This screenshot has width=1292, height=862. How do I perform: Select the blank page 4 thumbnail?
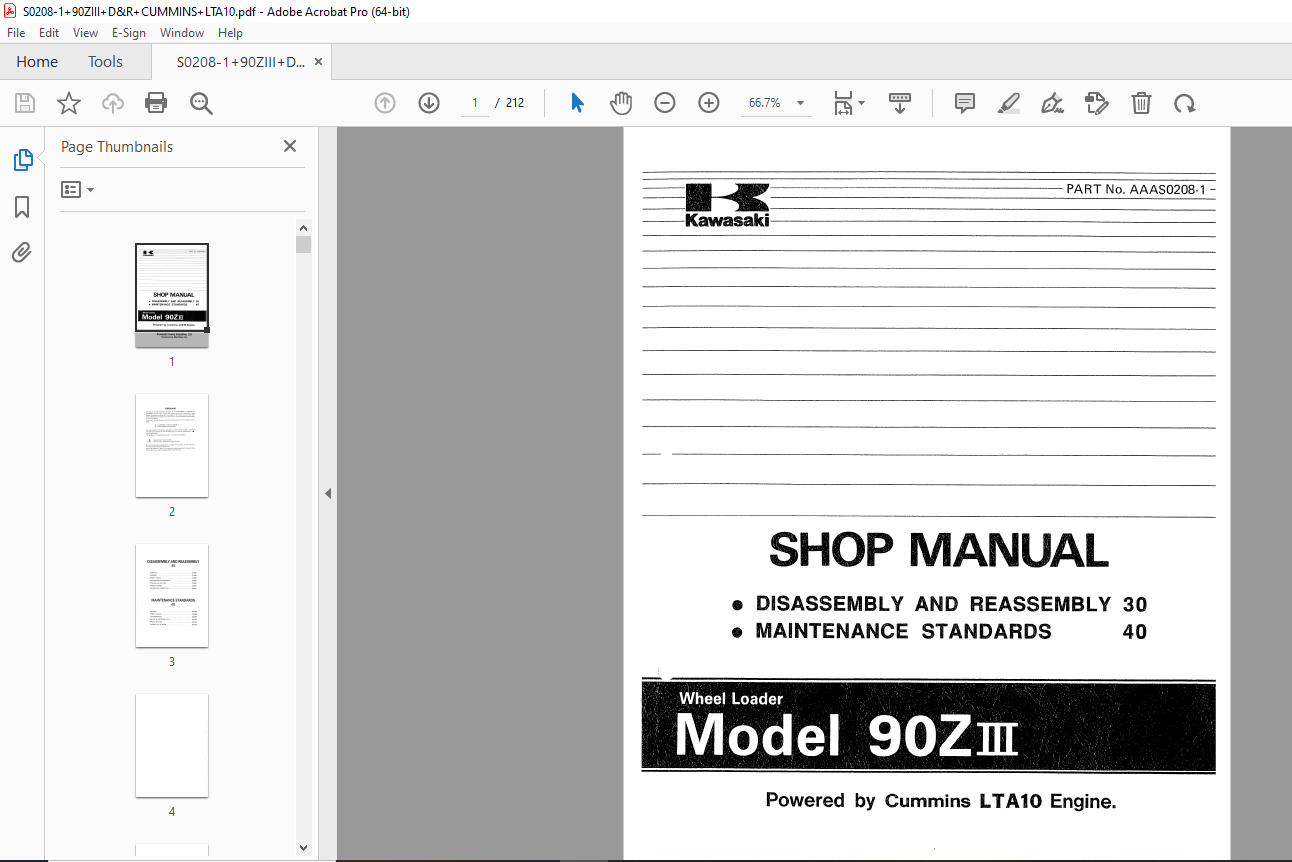click(x=172, y=745)
